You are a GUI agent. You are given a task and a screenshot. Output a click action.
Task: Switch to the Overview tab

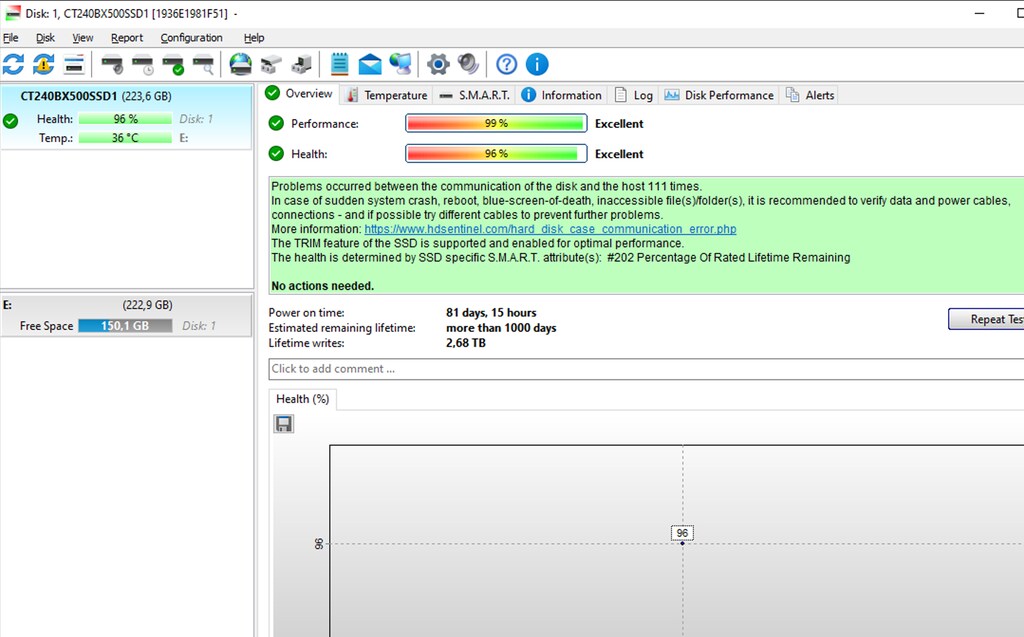tap(299, 93)
